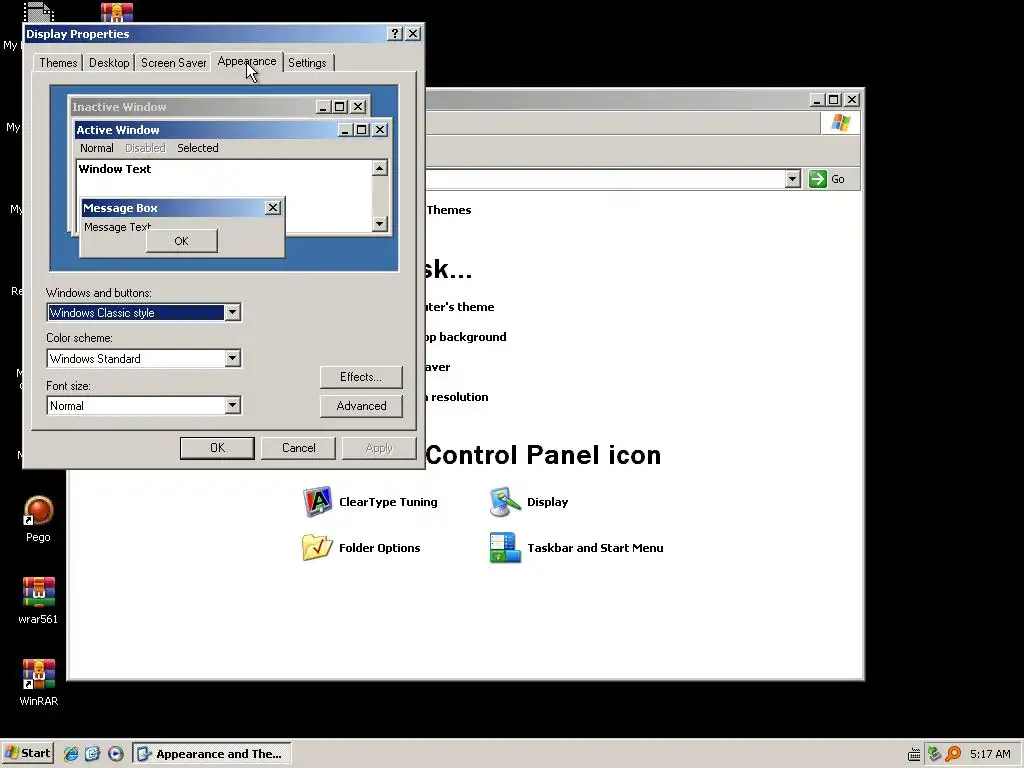Open the Folder Options icon
Image resolution: width=1024 pixels, height=768 pixels.
click(362, 547)
